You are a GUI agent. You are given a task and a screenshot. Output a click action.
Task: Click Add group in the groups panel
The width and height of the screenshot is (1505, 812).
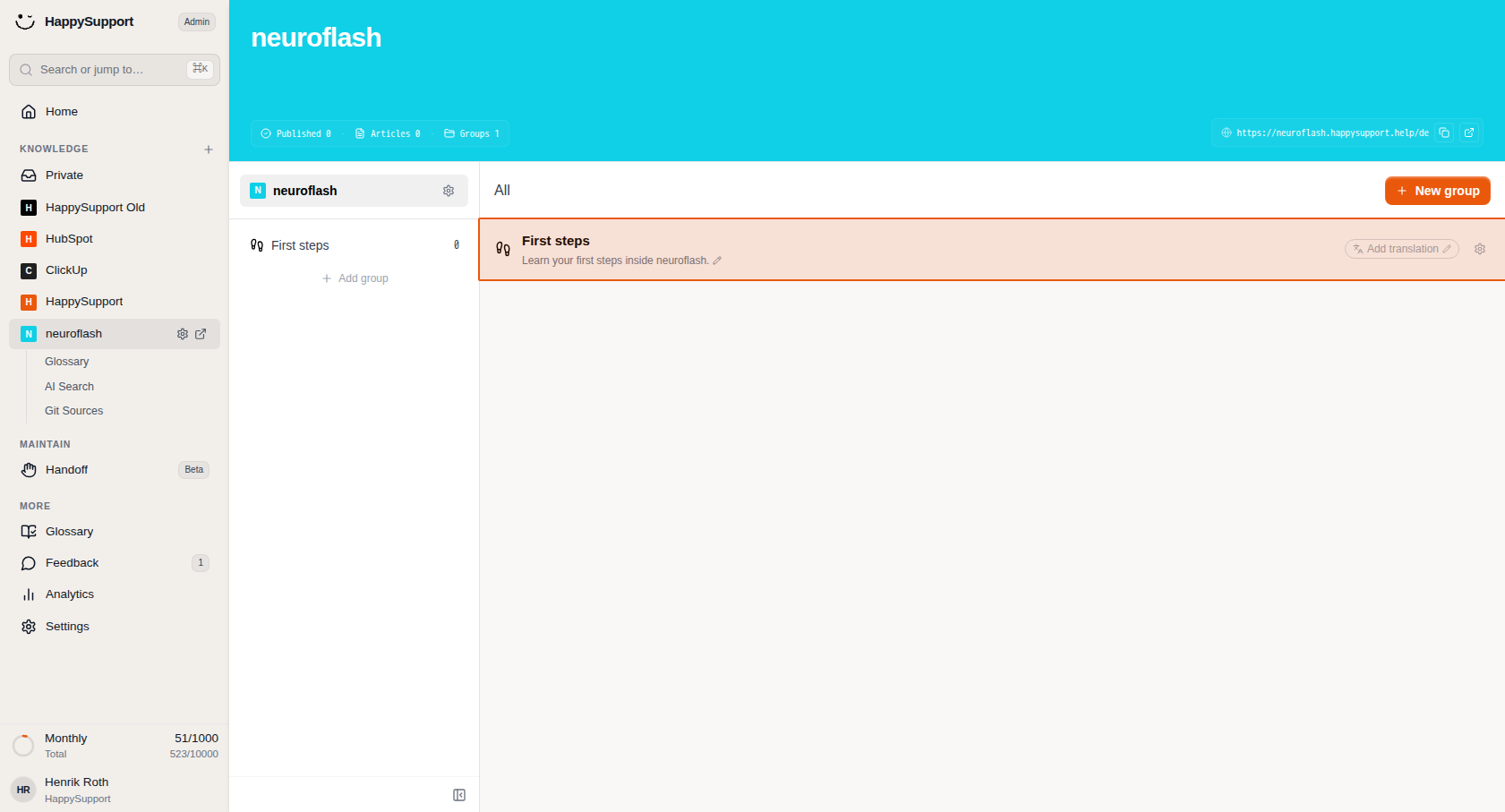tap(355, 278)
